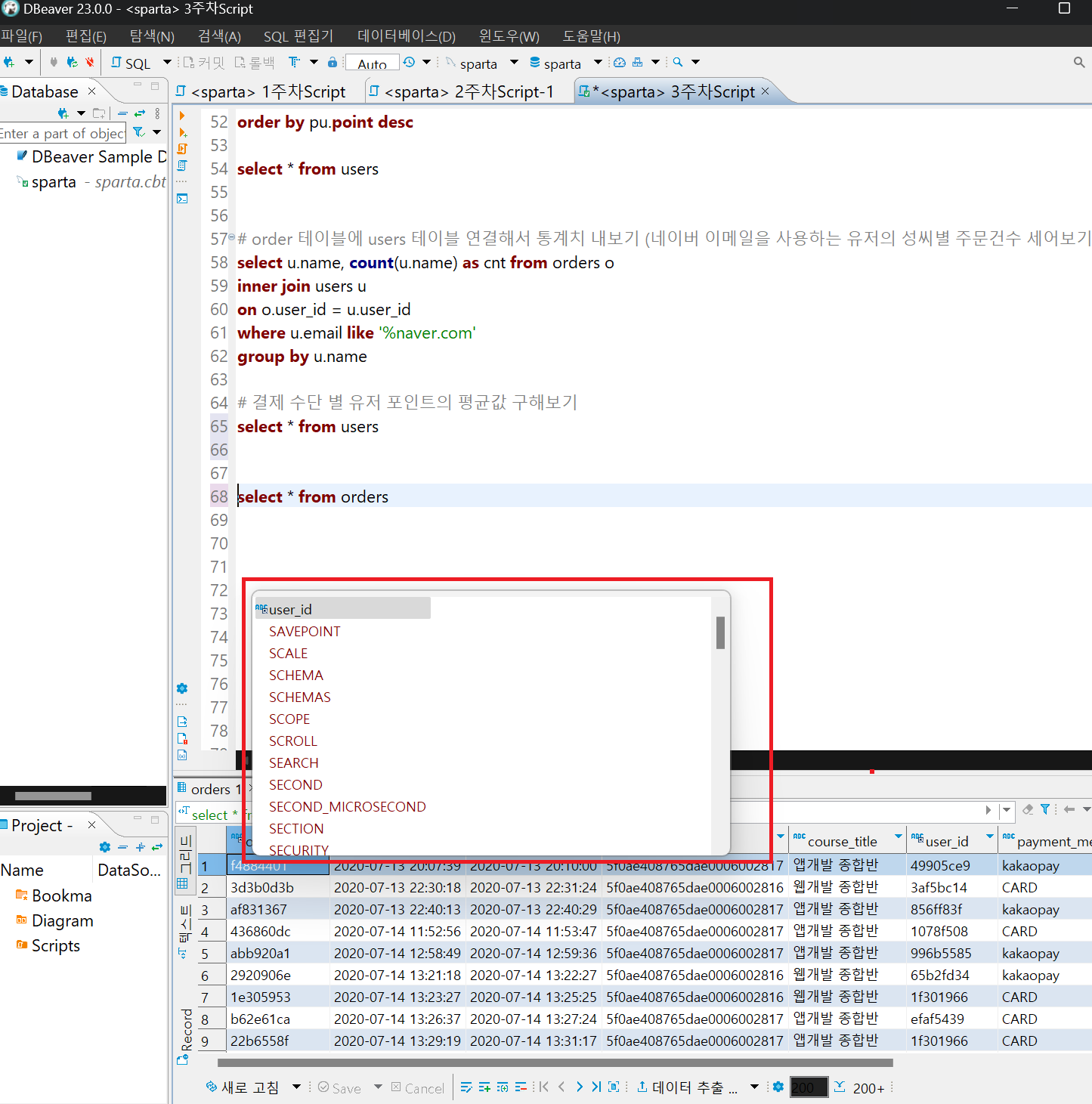Toggle the lock icon next to Auto
This screenshot has height=1104, width=1092.
coord(333,63)
